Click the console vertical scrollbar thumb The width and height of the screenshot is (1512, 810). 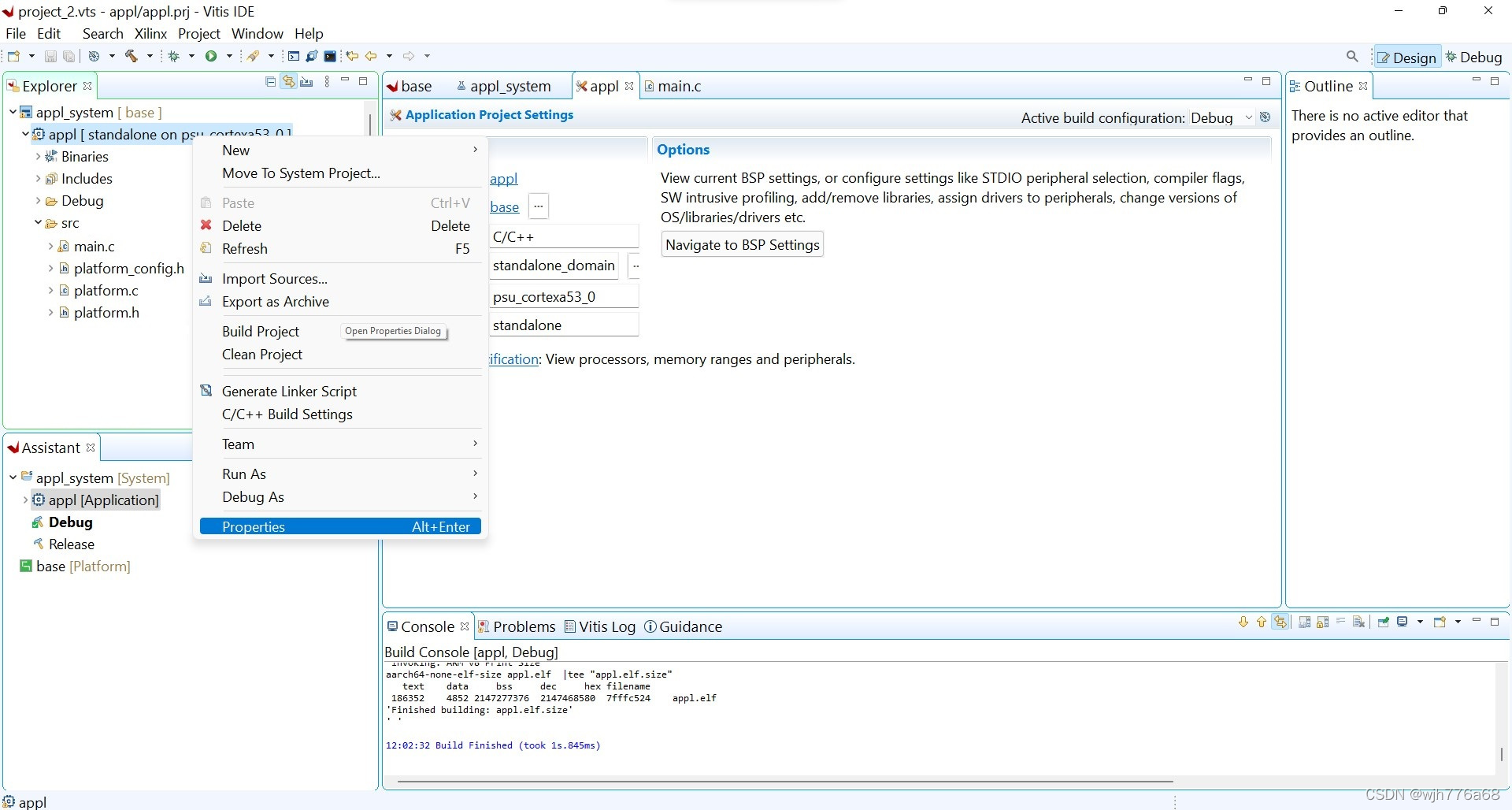[x=1502, y=754]
